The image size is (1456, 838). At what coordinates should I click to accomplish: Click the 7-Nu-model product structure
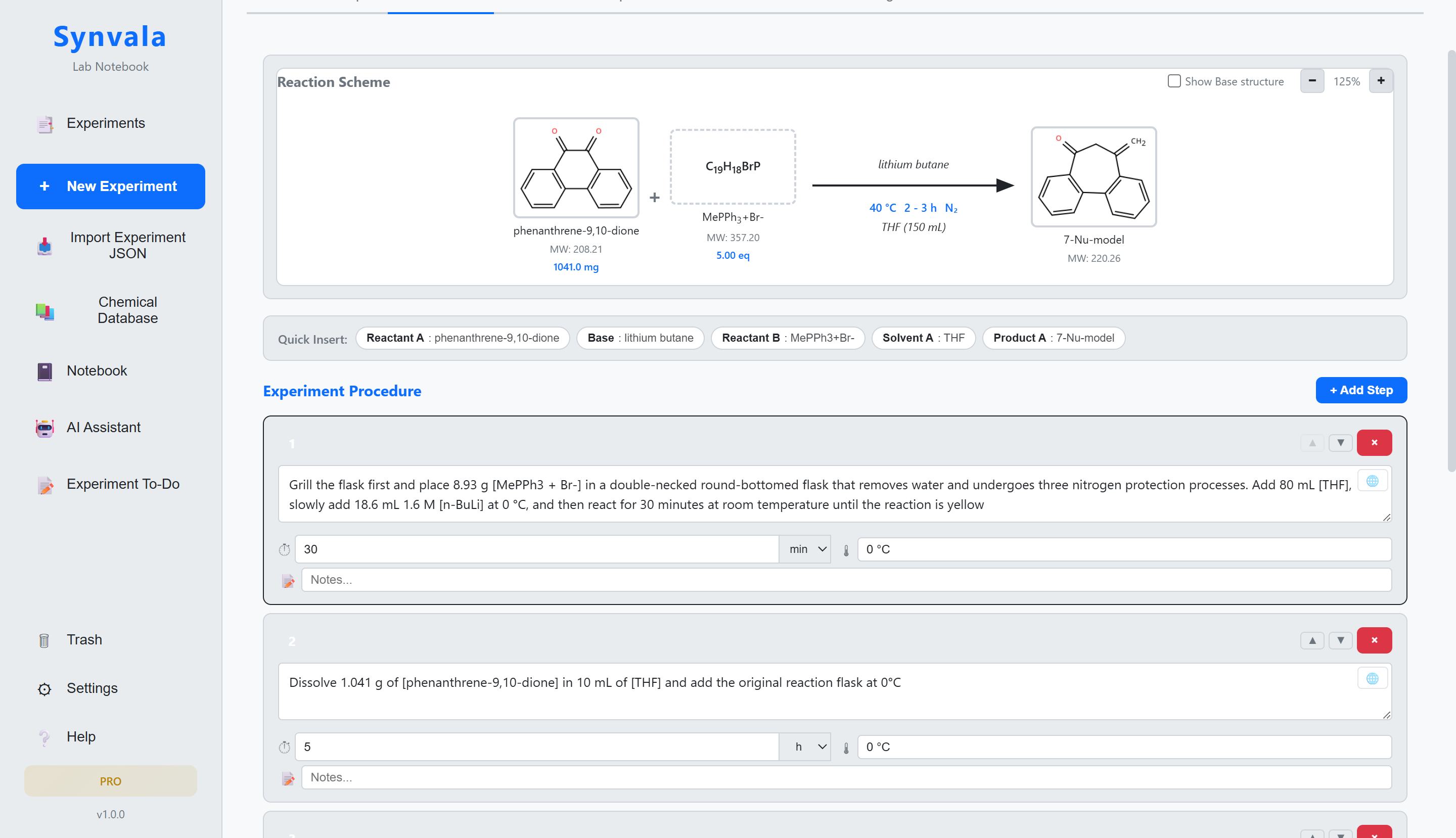point(1094,177)
